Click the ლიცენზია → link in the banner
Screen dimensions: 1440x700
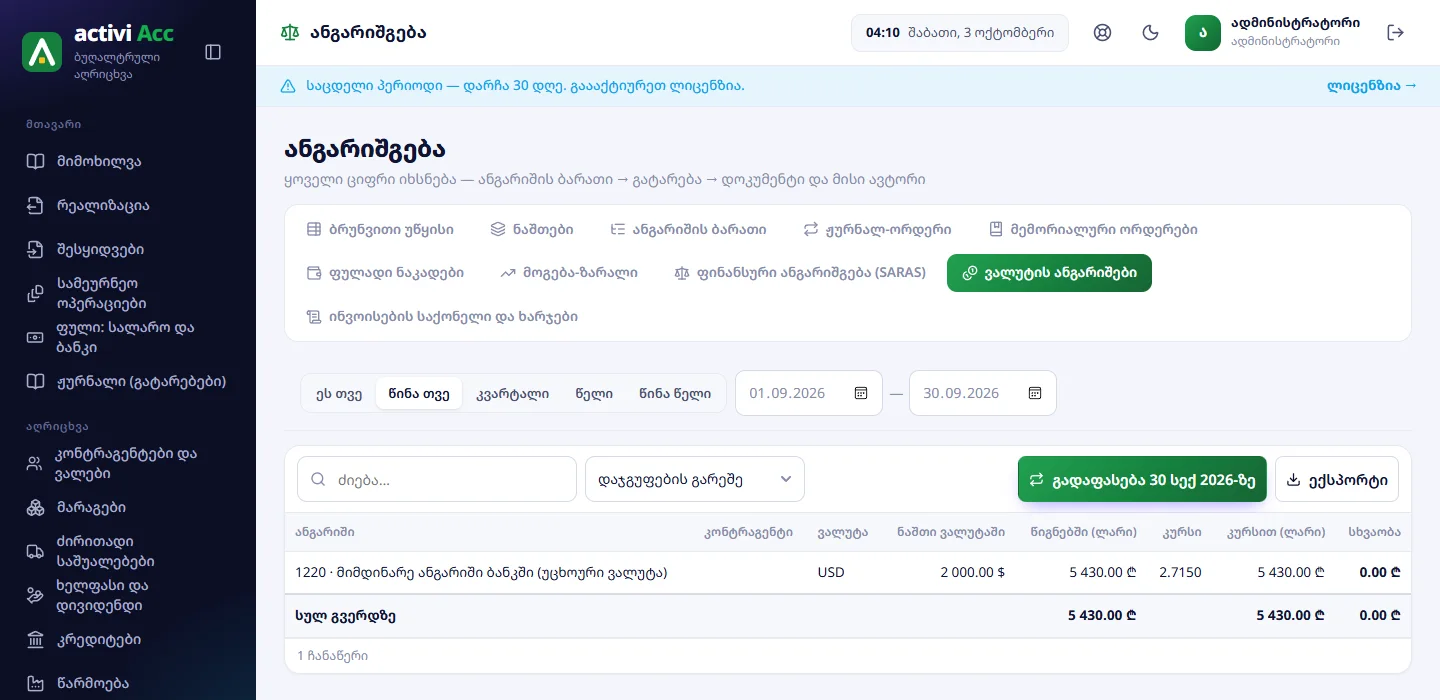coord(1372,86)
